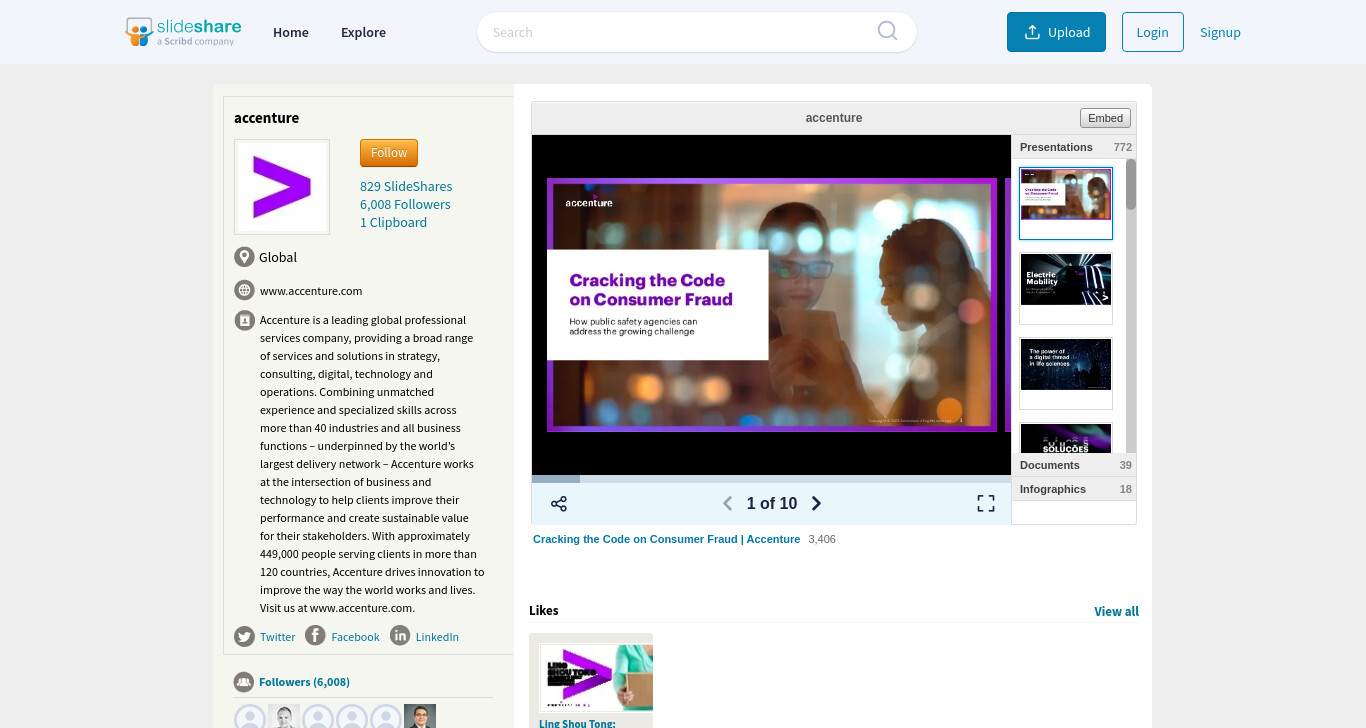Open the LinkedIn text link
The image size is (1366, 728).
coord(437,637)
